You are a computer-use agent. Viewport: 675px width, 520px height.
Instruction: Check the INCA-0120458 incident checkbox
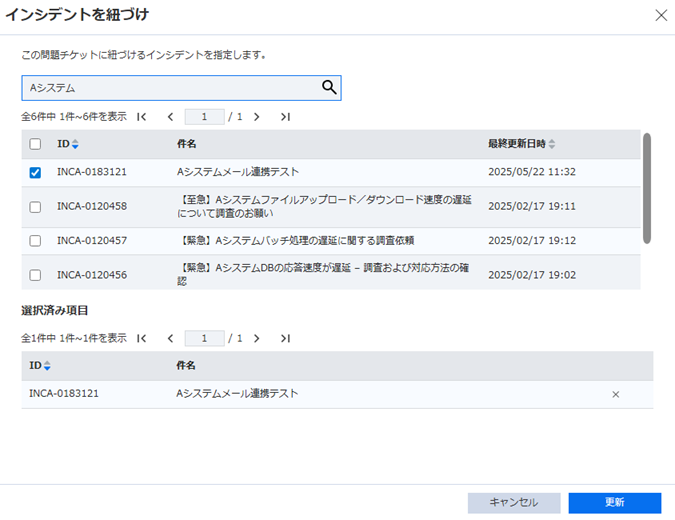click(x=35, y=207)
